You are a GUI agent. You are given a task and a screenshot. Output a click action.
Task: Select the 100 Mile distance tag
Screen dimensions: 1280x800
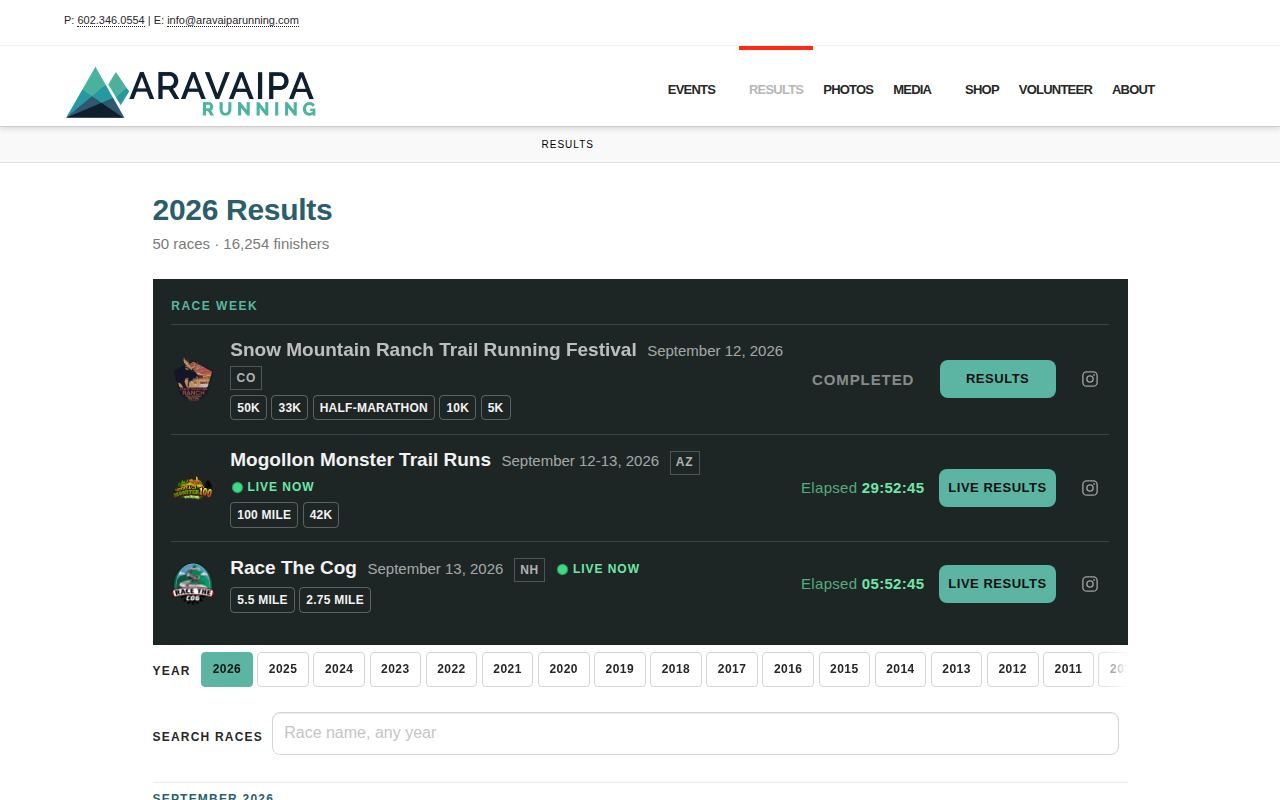[264, 515]
